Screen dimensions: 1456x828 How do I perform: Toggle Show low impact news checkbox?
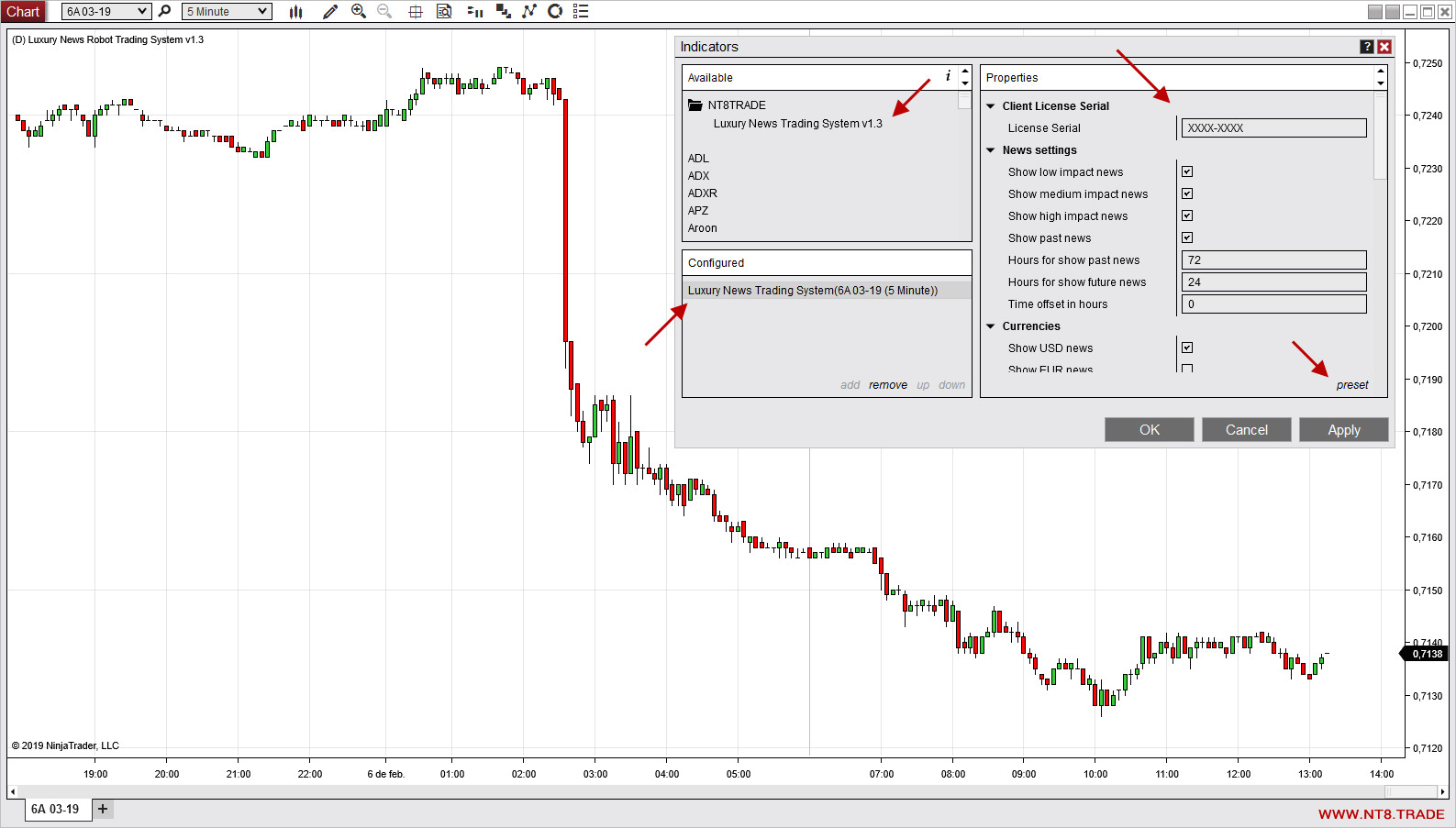pyautogui.click(x=1187, y=171)
